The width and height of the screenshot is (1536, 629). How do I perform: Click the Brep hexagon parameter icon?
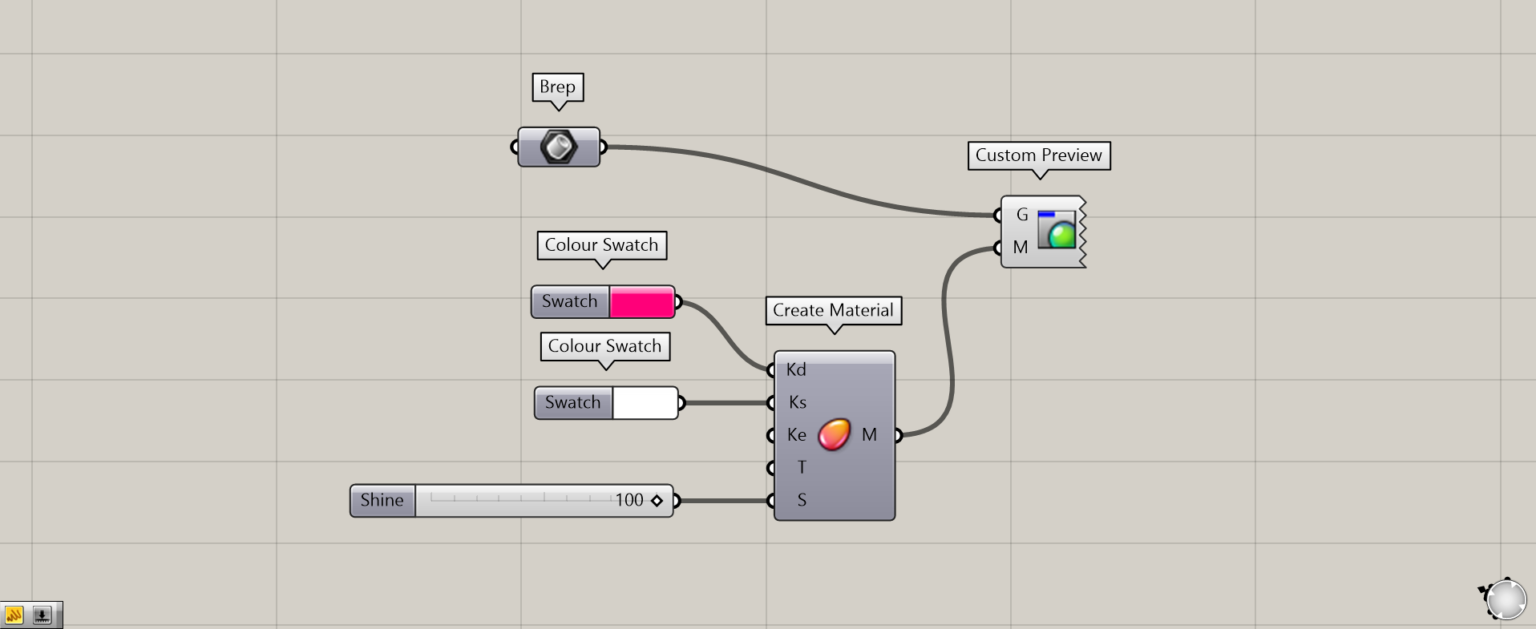tap(558, 147)
